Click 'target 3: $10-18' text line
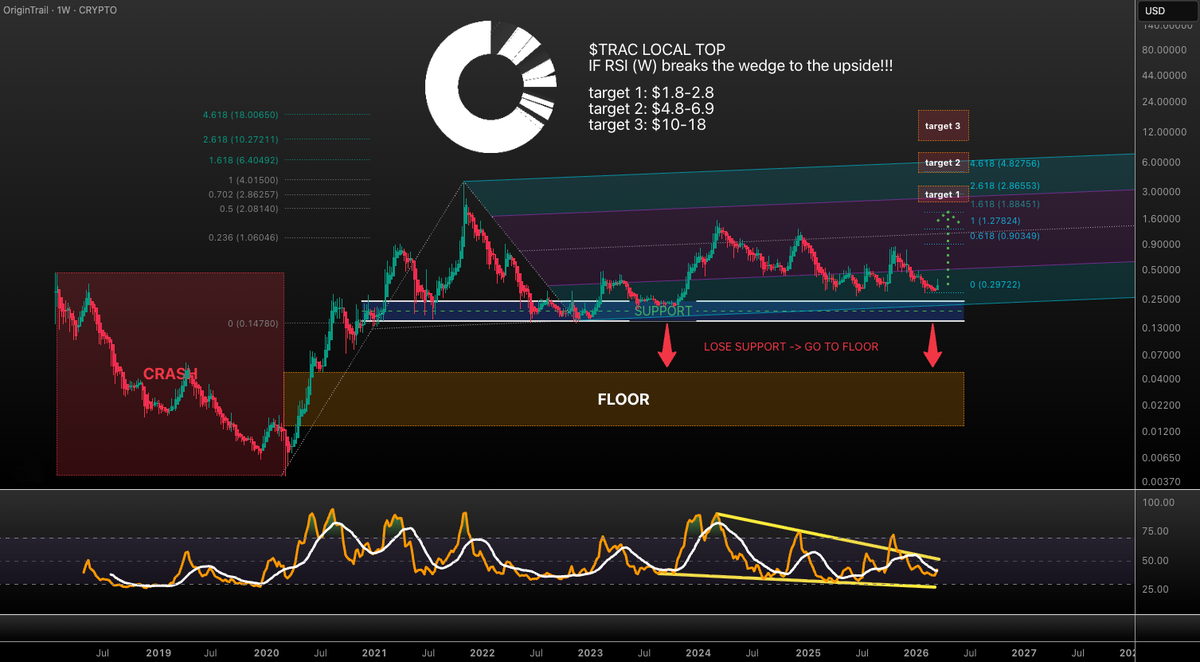This screenshot has width=1200, height=662. click(646, 123)
